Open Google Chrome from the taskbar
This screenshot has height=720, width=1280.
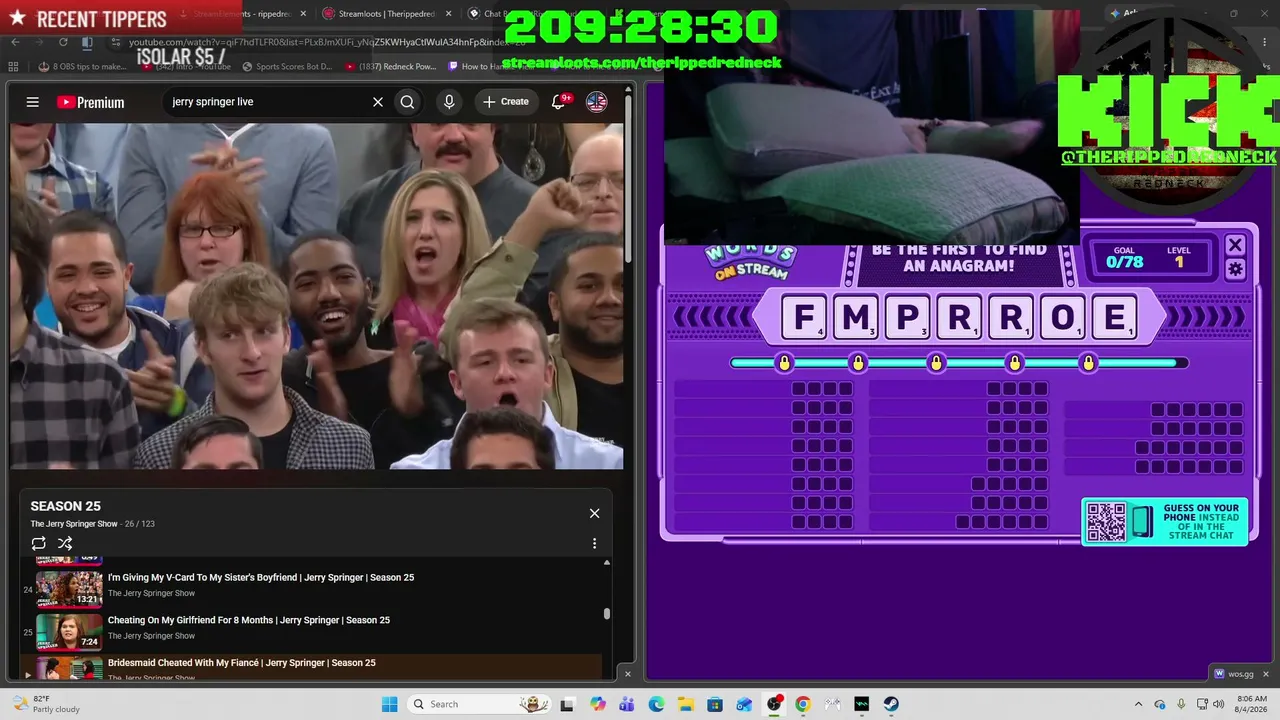(x=803, y=704)
